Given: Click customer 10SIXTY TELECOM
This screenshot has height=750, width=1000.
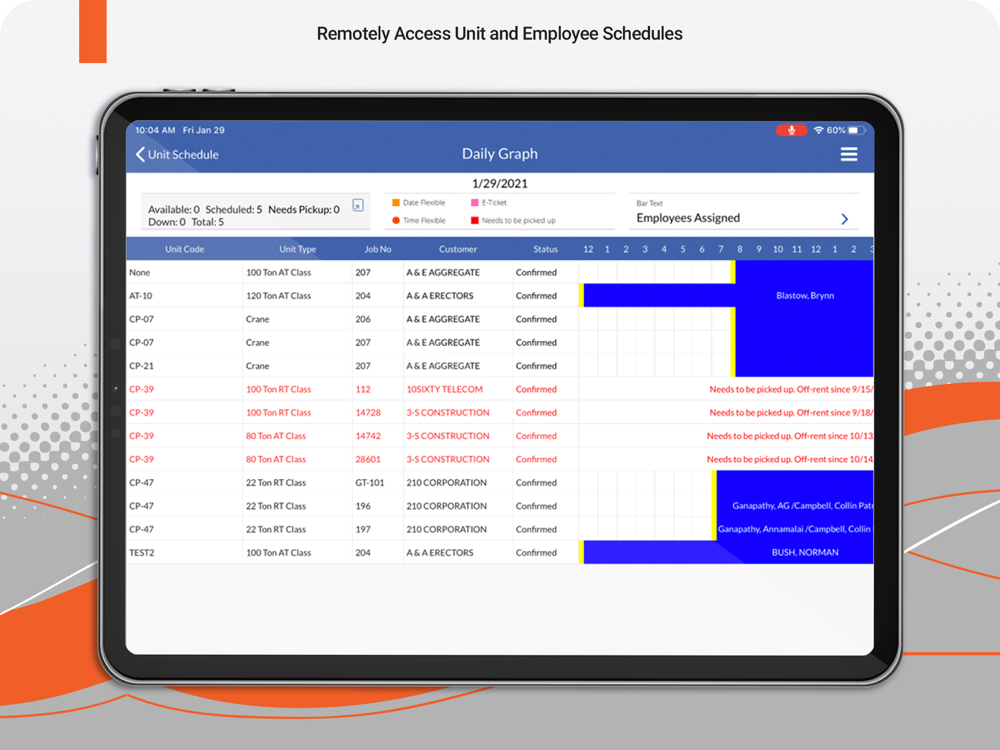Looking at the screenshot, I should click(x=445, y=389).
